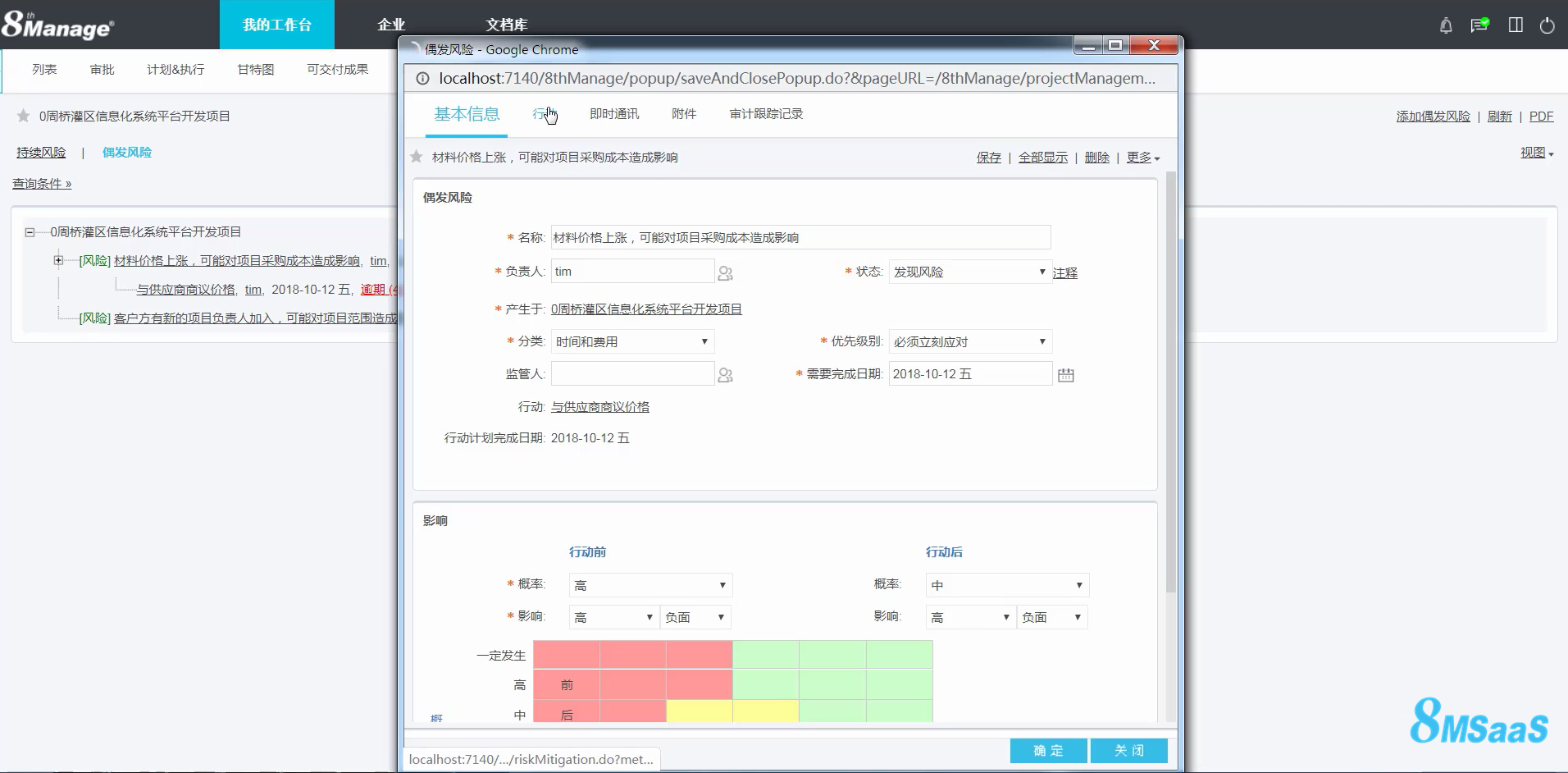Open the calendar icon for 需要完成日期

pos(1065,375)
